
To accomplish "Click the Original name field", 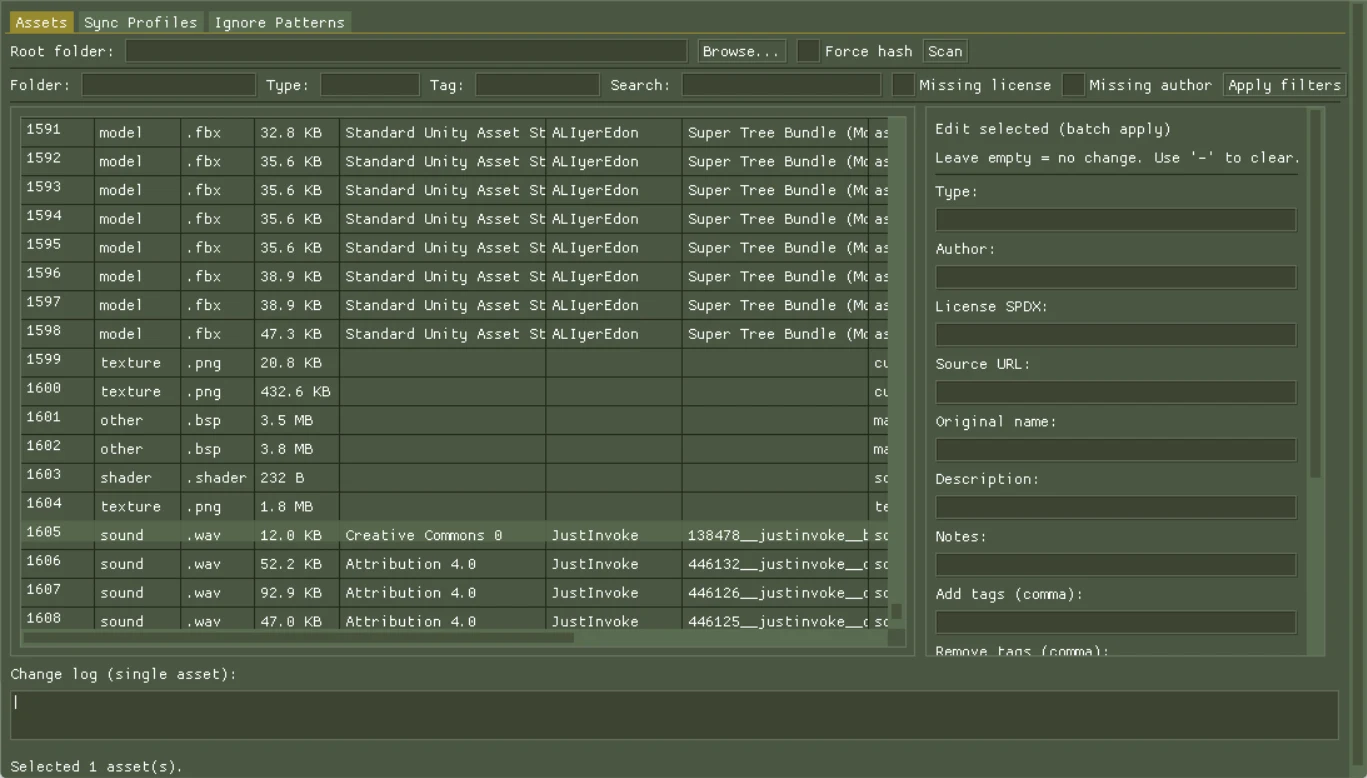I will click(x=1116, y=449).
